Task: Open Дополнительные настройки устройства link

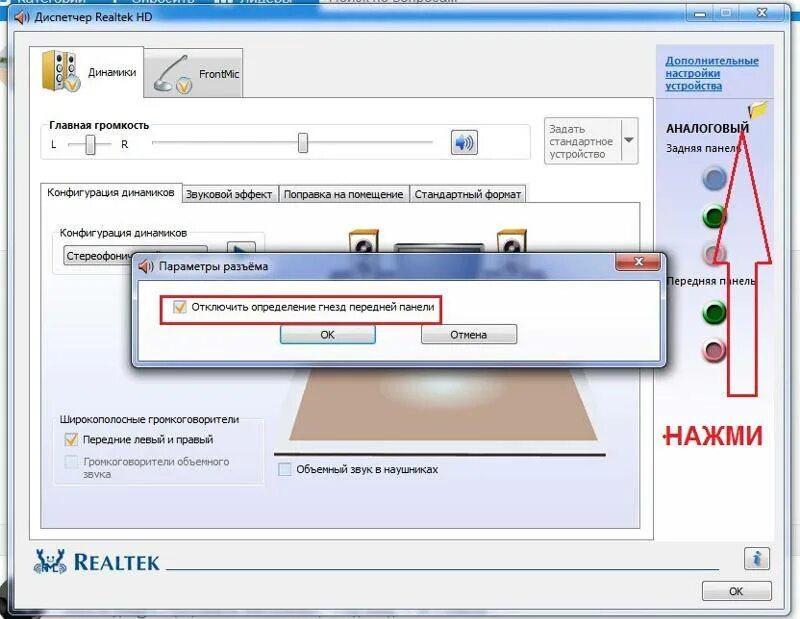Action: 711,73
